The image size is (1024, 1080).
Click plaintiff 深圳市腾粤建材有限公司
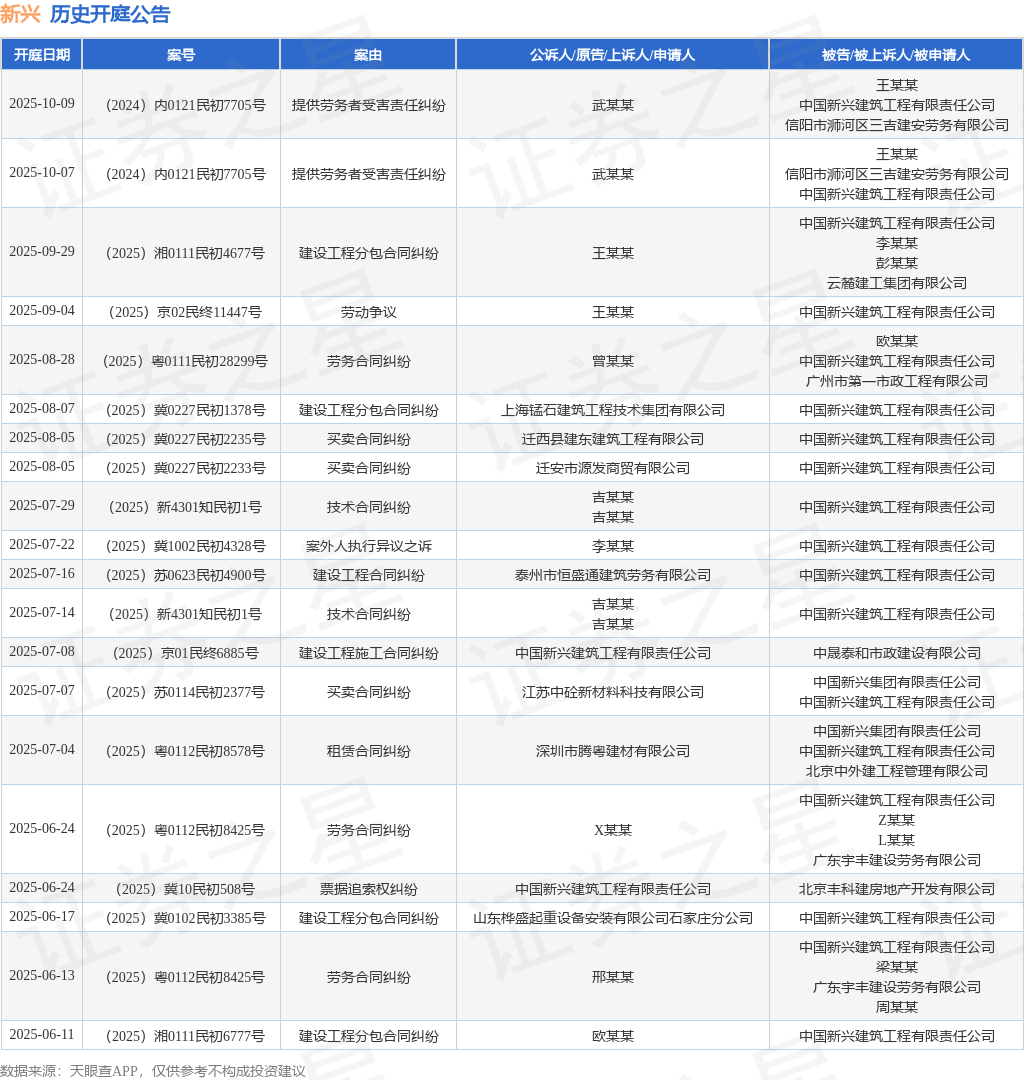pos(613,751)
